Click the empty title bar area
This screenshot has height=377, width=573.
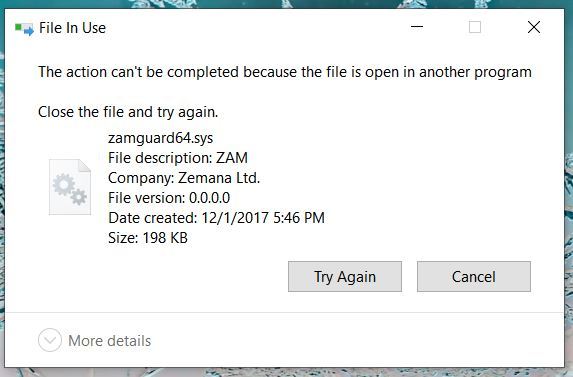[x=256, y=28]
